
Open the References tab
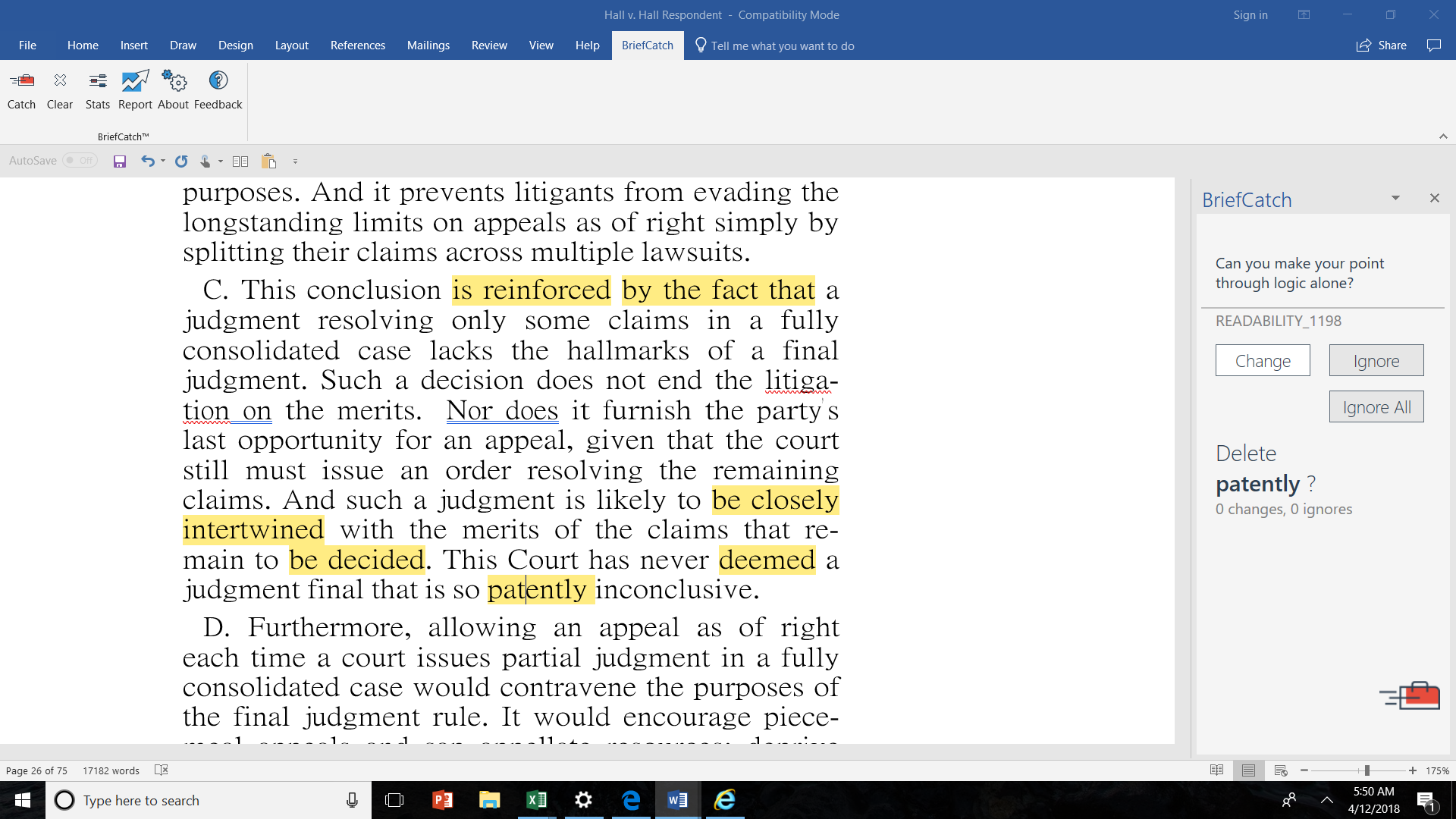(x=357, y=45)
